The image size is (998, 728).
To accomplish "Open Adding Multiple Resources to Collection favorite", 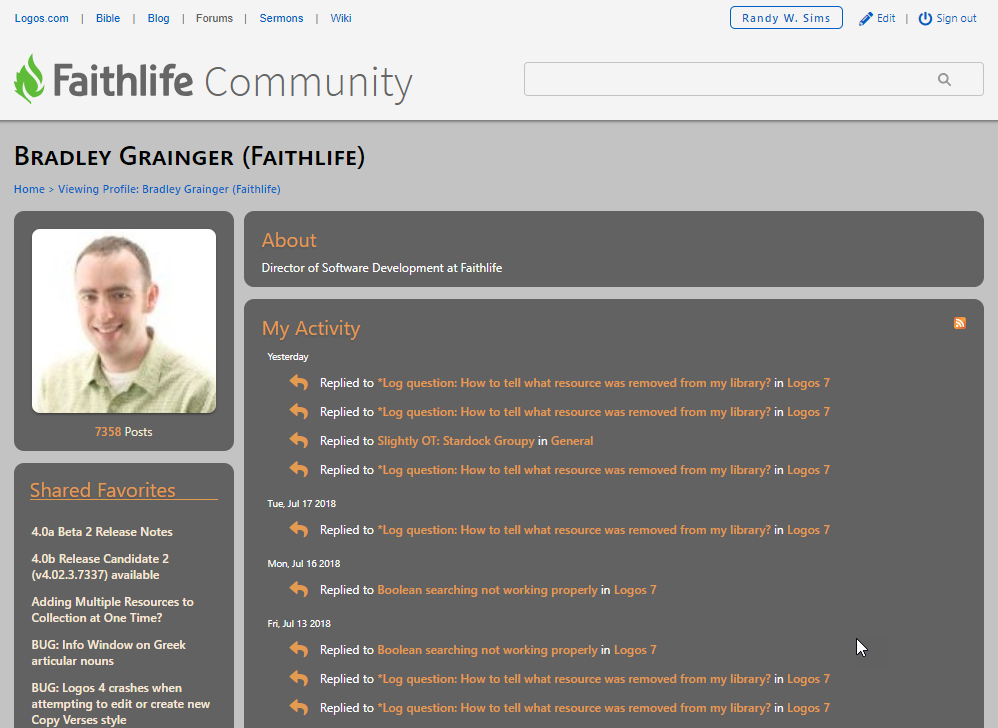I will click(x=113, y=610).
